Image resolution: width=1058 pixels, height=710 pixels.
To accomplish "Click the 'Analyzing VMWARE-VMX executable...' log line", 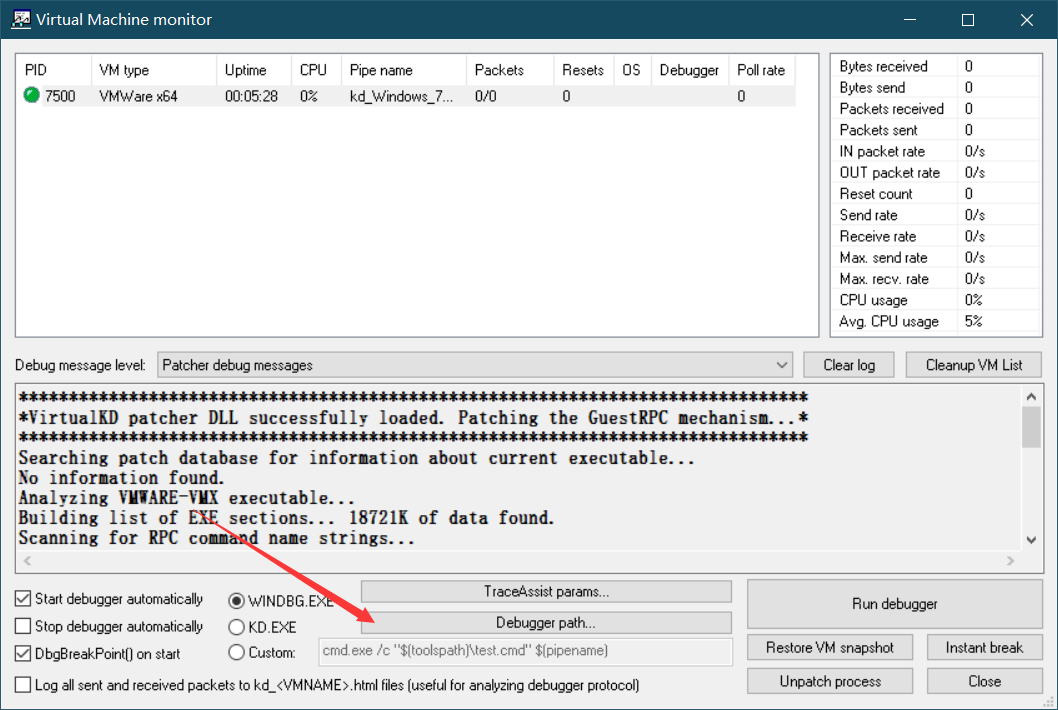I will point(186,498).
